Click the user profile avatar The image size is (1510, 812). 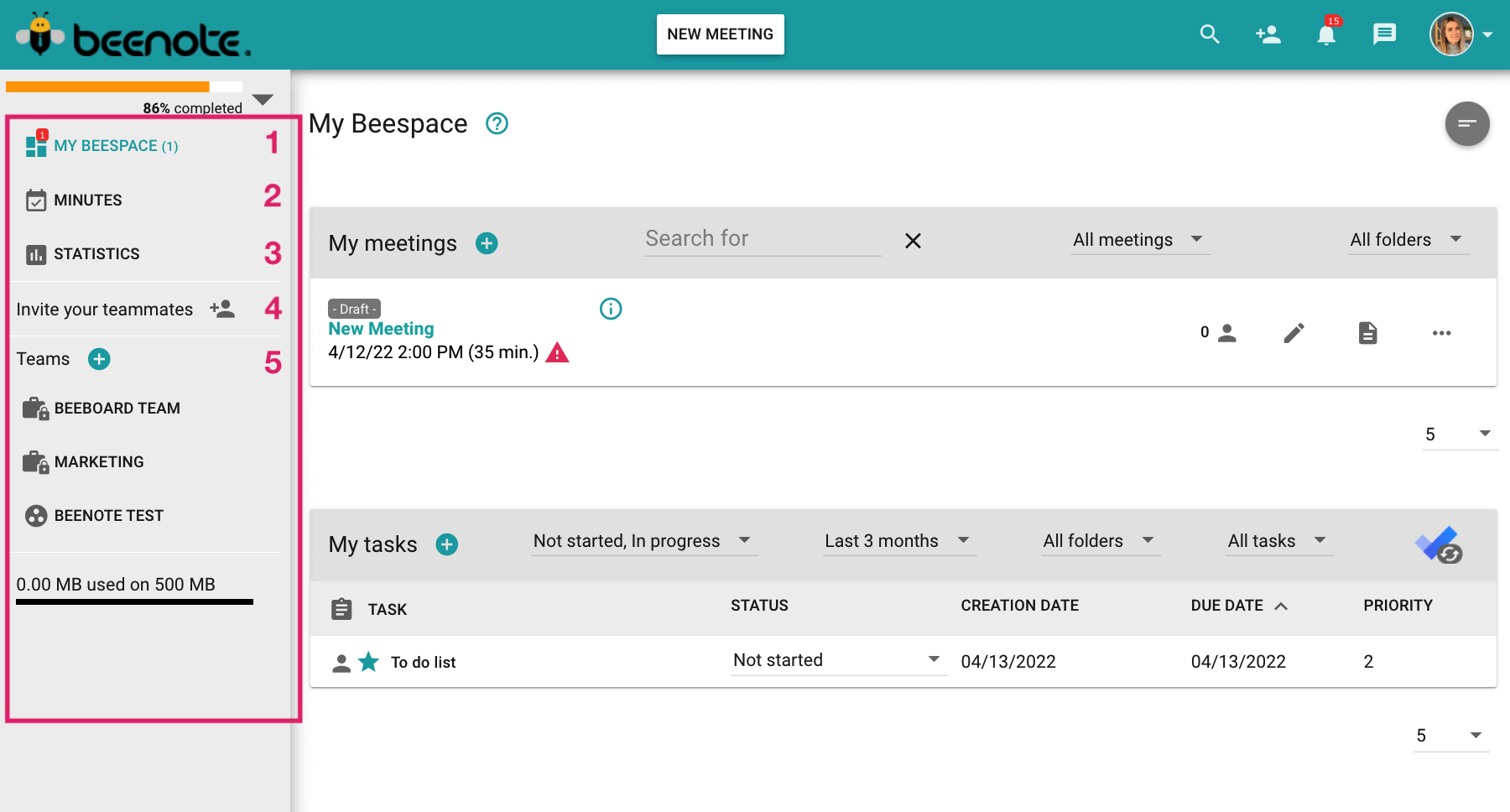1451,34
